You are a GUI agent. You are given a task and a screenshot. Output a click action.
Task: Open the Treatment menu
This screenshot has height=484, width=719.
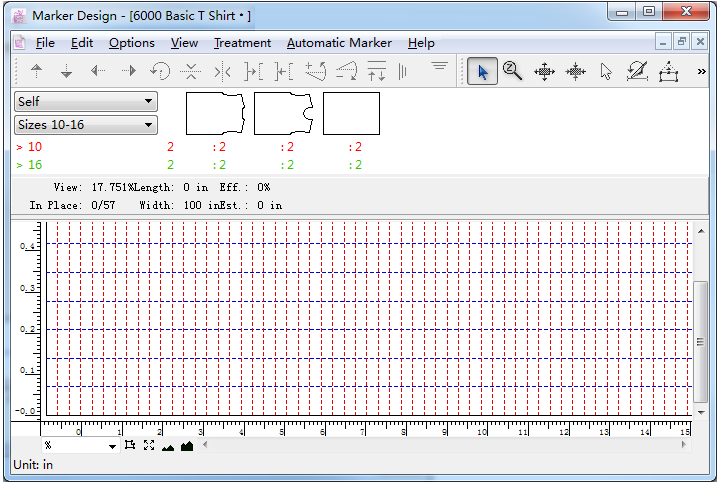(x=242, y=43)
